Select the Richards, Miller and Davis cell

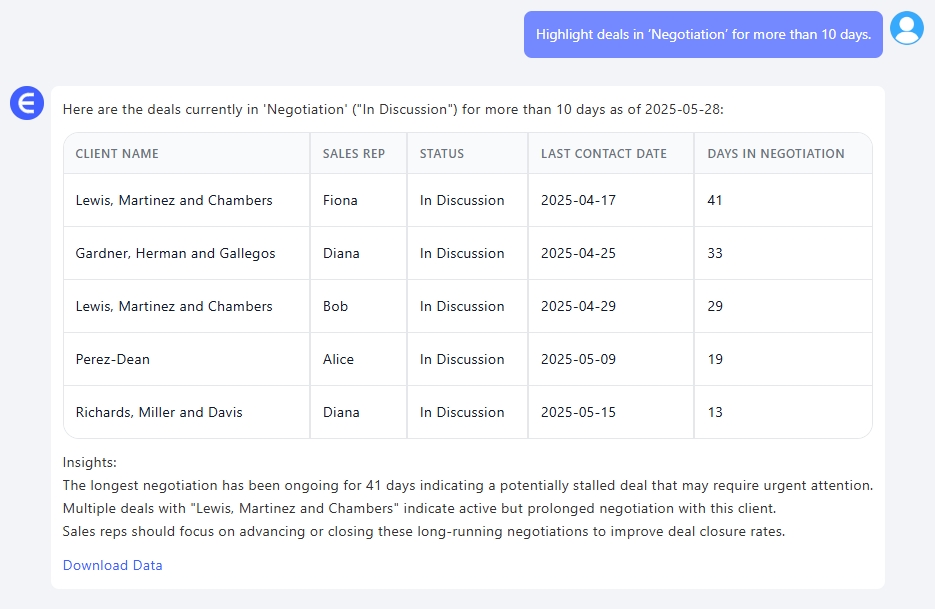[x=159, y=412]
